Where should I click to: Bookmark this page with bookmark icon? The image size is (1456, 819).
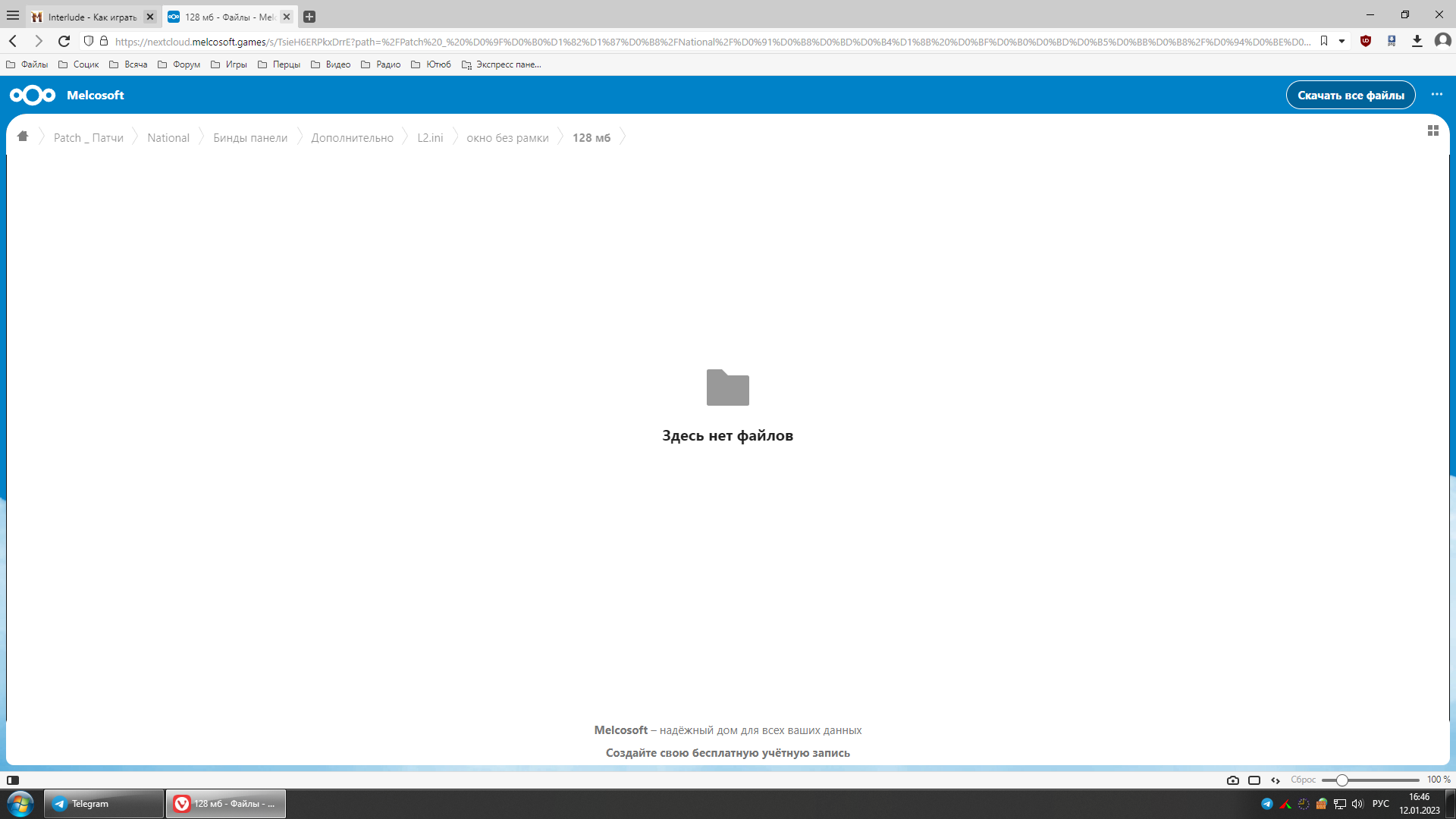click(x=1324, y=41)
